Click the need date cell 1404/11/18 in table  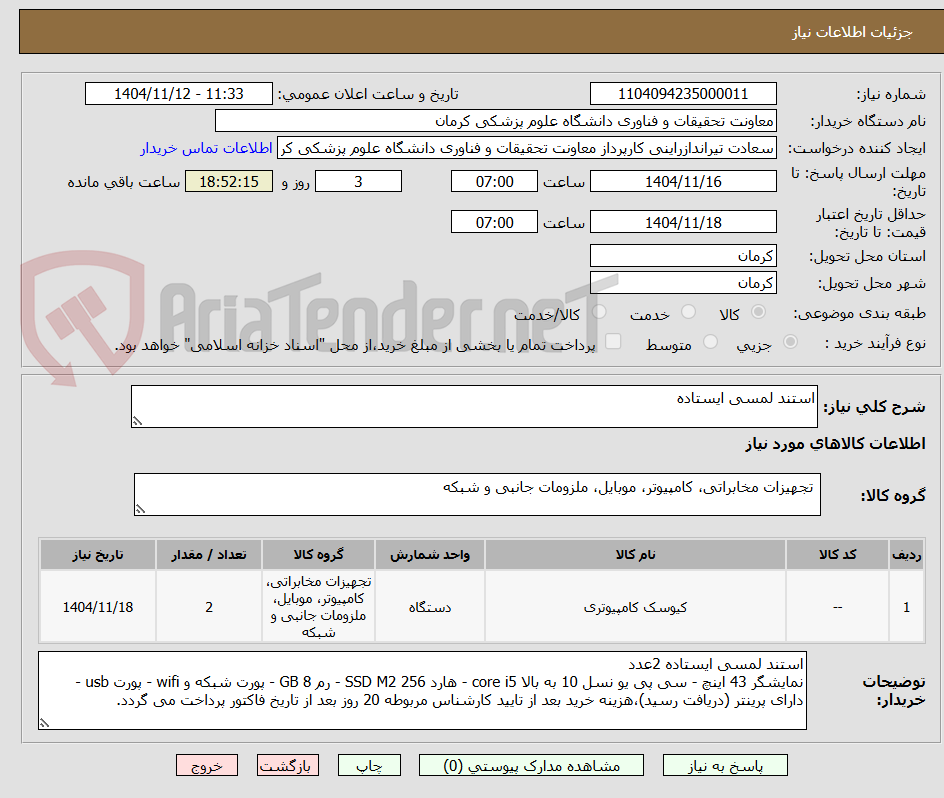tap(98, 607)
